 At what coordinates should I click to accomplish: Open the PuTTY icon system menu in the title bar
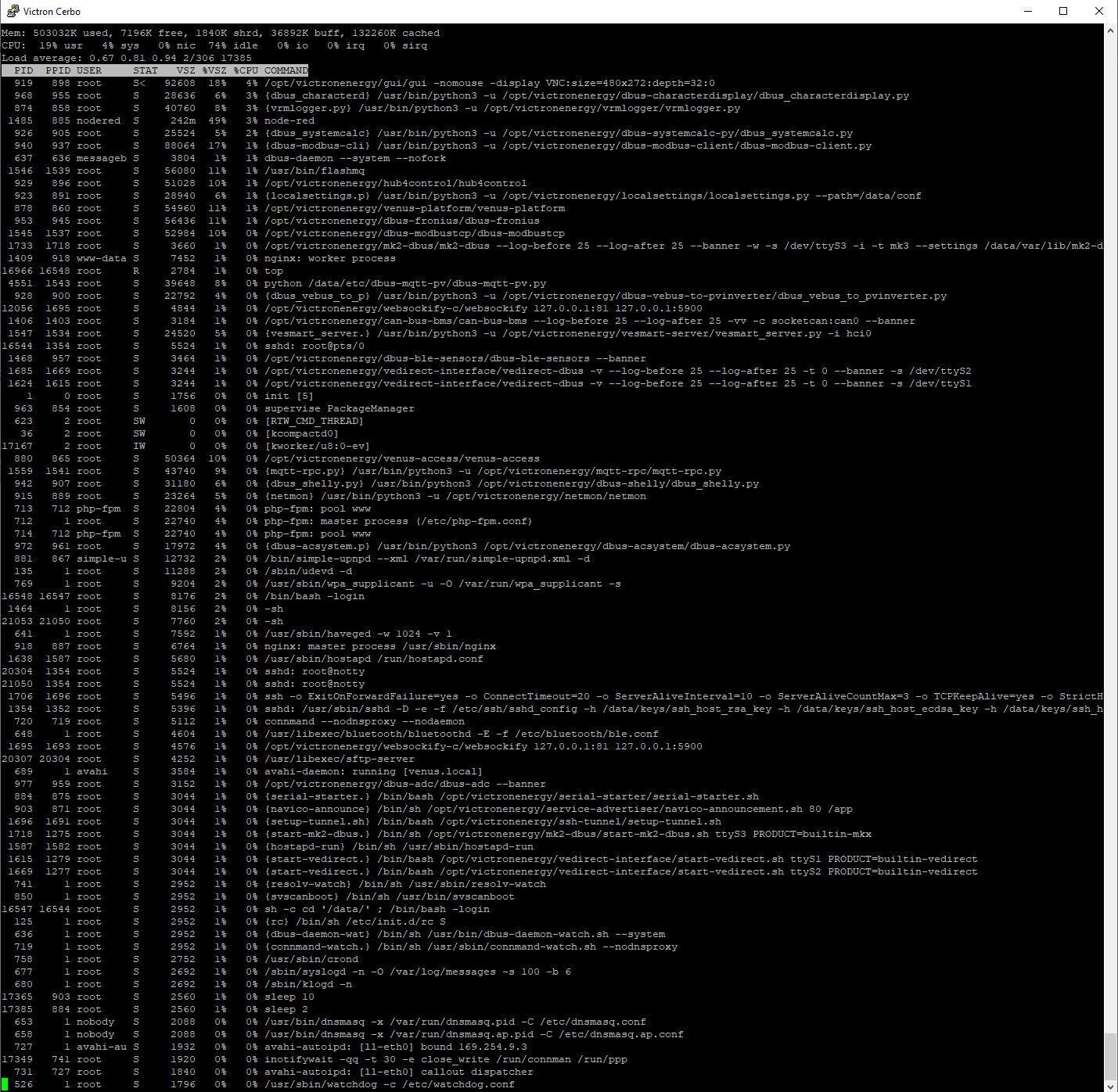click(13, 11)
